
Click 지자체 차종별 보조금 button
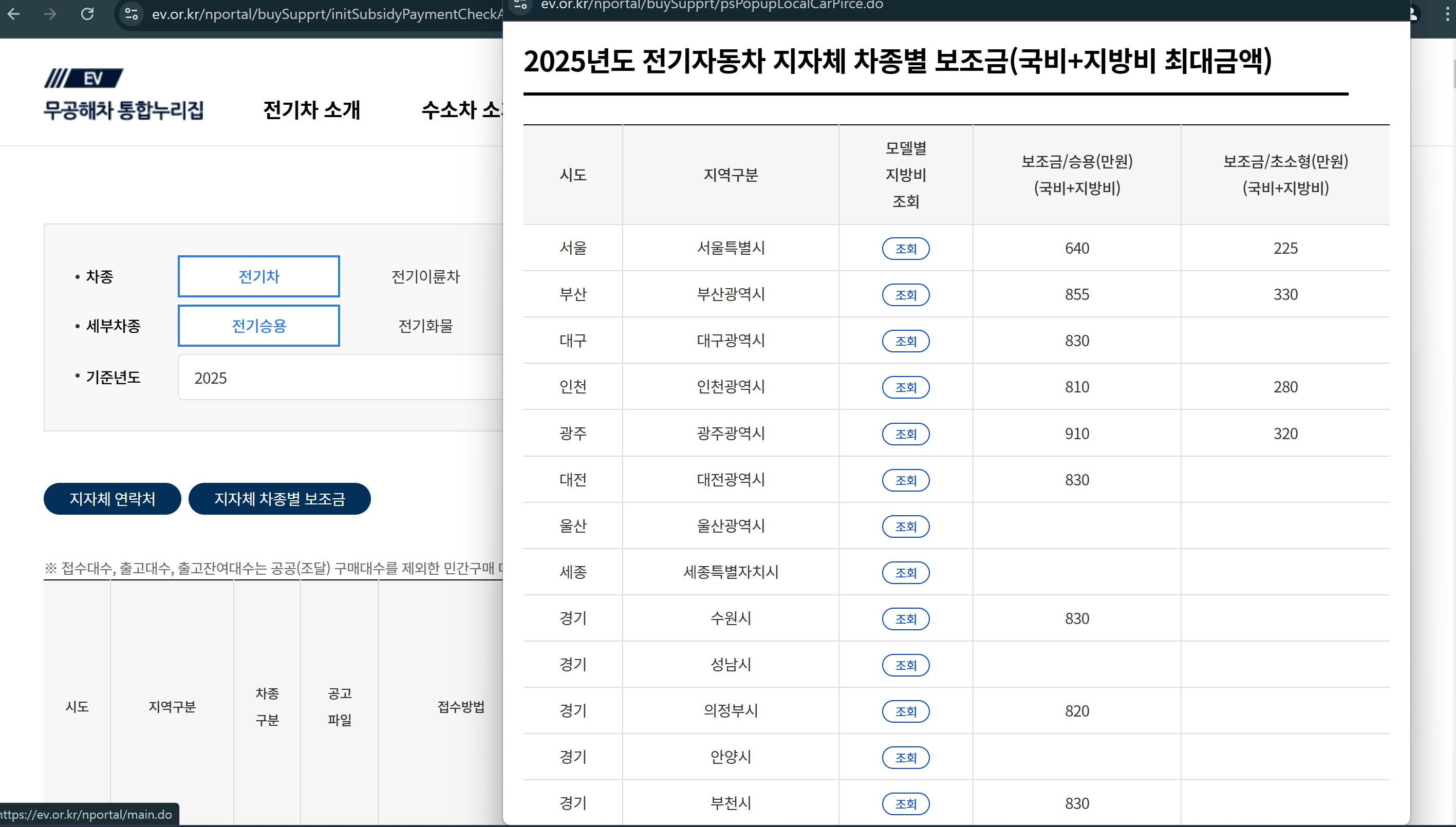pyautogui.click(x=279, y=499)
